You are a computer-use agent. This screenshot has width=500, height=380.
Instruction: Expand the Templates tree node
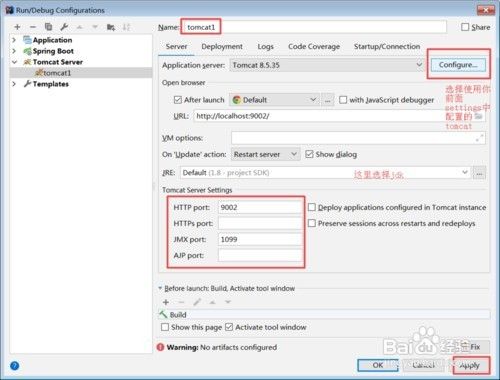(14, 84)
